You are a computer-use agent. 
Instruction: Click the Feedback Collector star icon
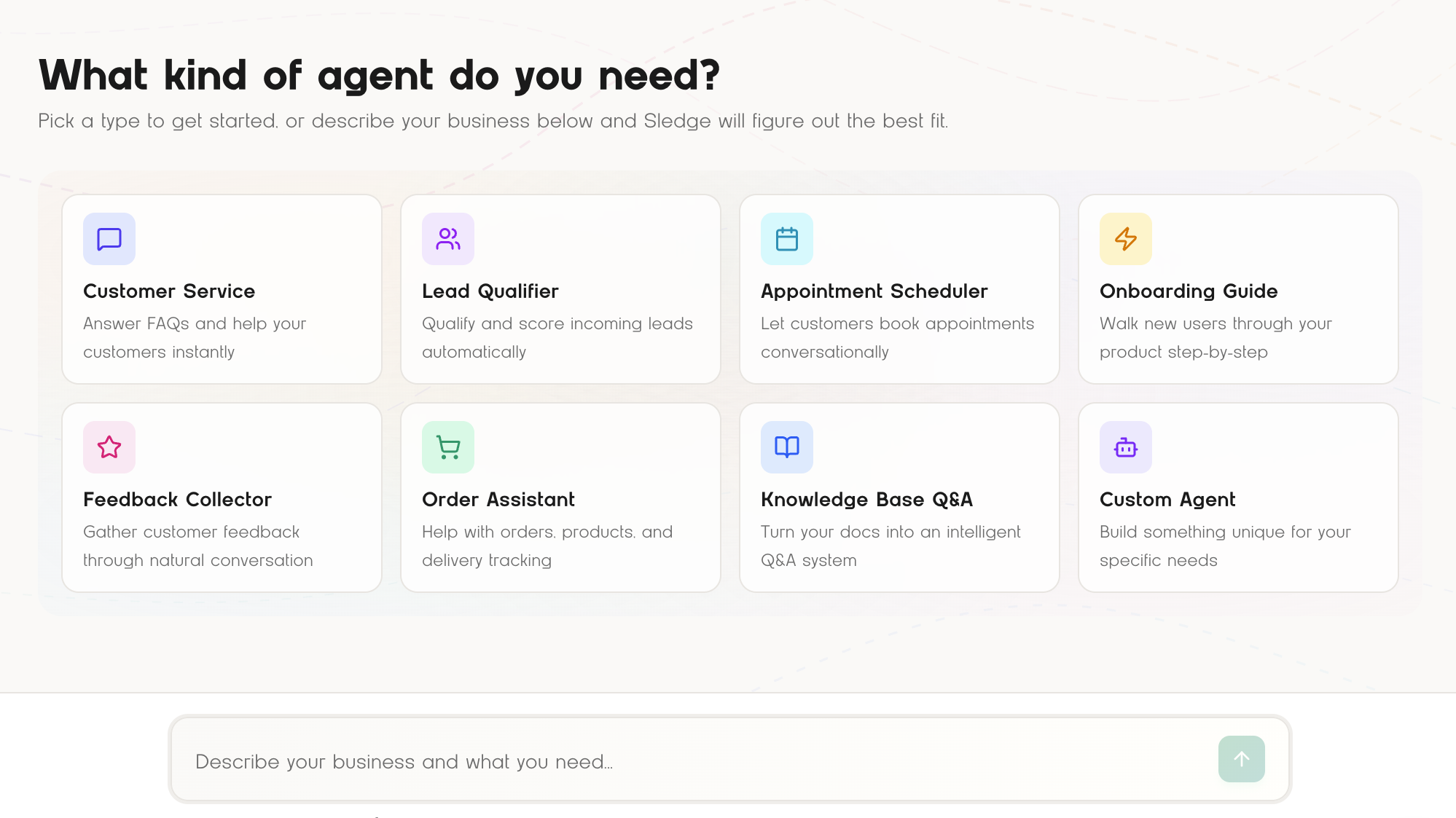(109, 447)
